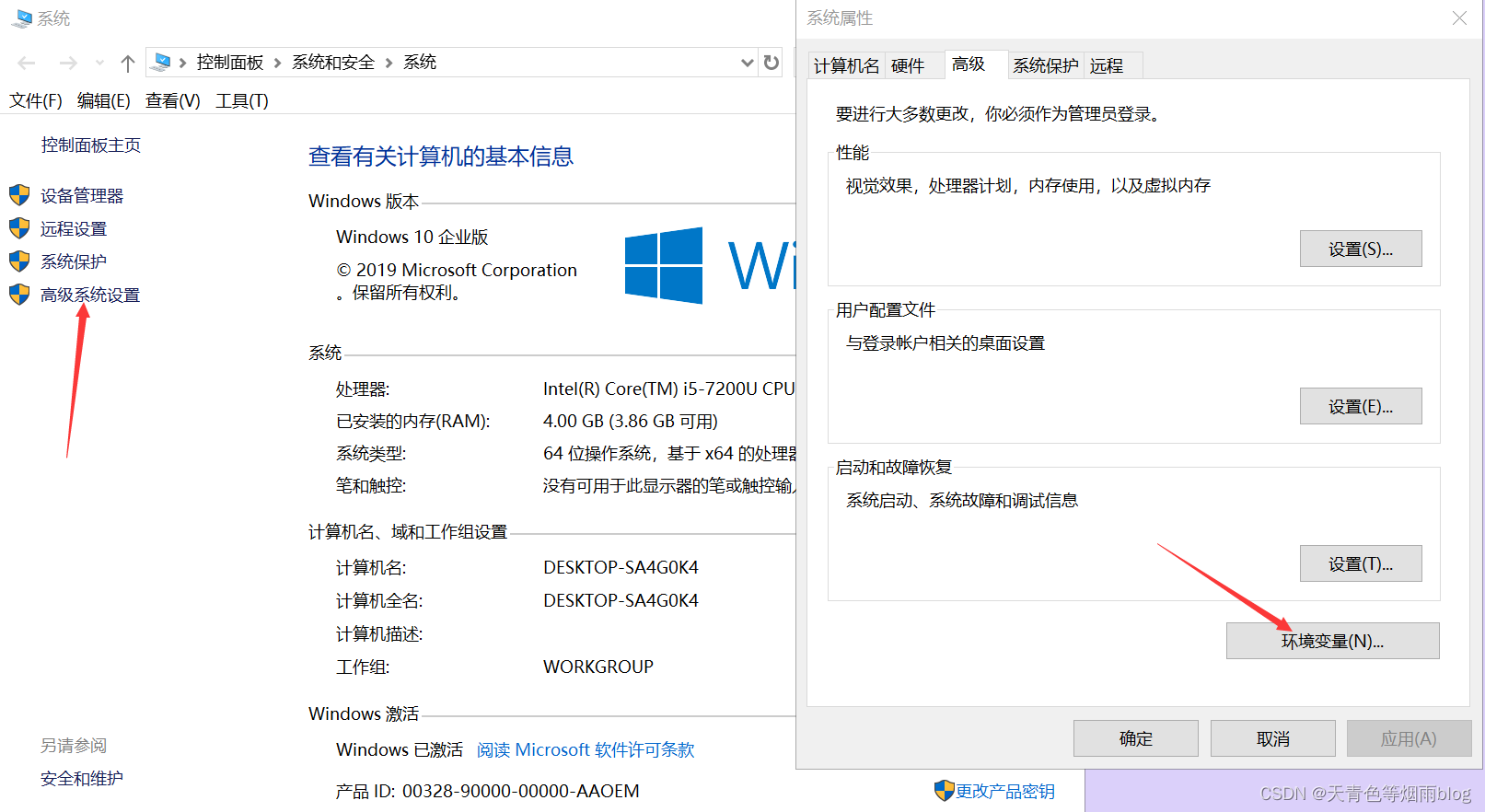This screenshot has width=1485, height=812.
Task: Click the shield icon beside 远程设置
Action: (19, 227)
